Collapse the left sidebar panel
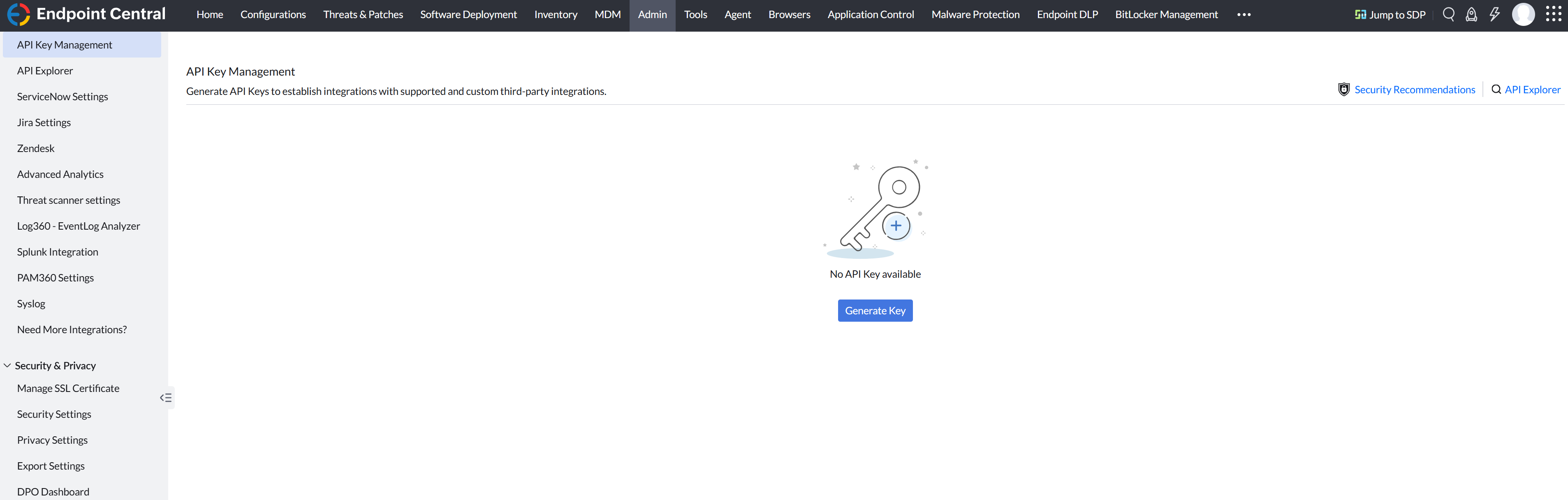 (166, 398)
